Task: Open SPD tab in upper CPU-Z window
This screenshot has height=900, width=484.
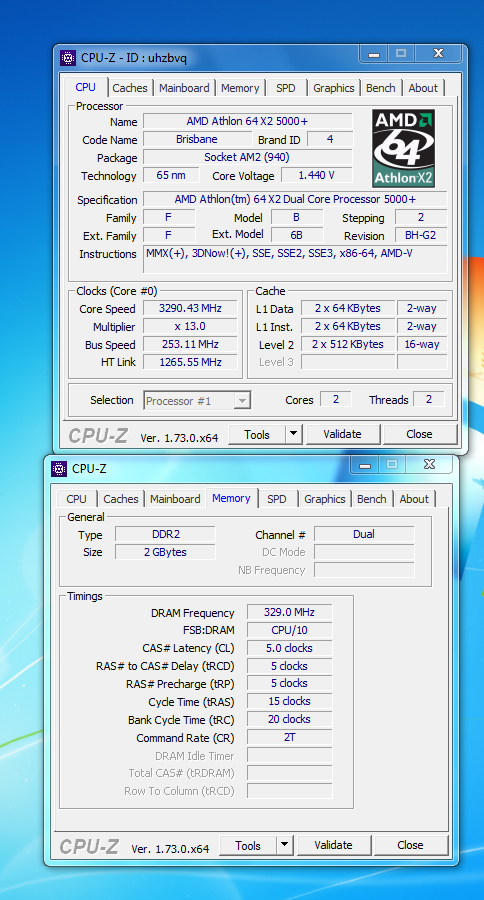Action: (x=285, y=88)
